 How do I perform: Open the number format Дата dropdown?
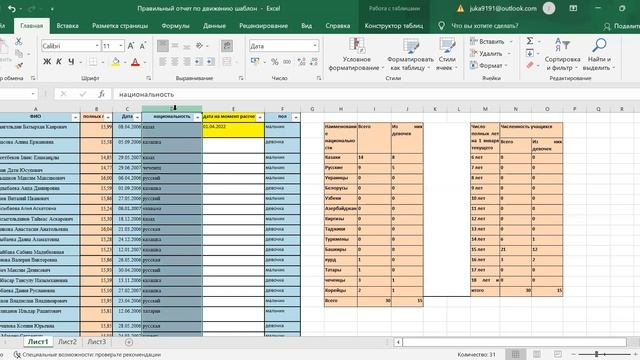coord(315,46)
